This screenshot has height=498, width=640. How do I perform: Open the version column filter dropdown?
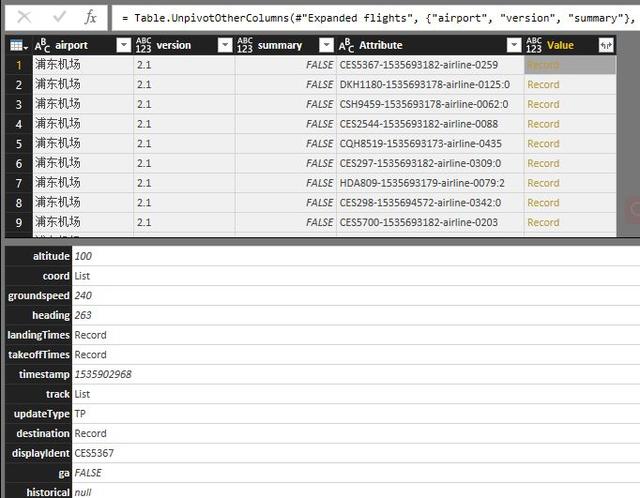[224, 45]
